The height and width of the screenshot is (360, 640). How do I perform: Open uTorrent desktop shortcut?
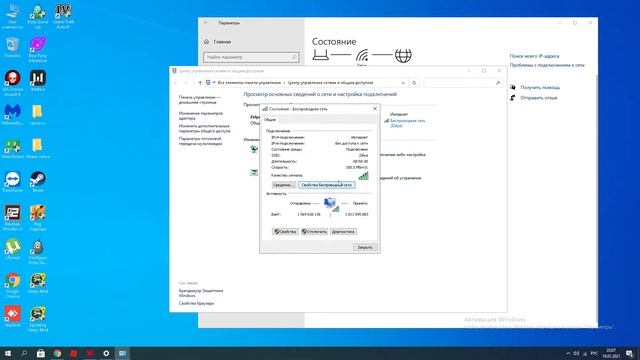[x=12, y=249]
